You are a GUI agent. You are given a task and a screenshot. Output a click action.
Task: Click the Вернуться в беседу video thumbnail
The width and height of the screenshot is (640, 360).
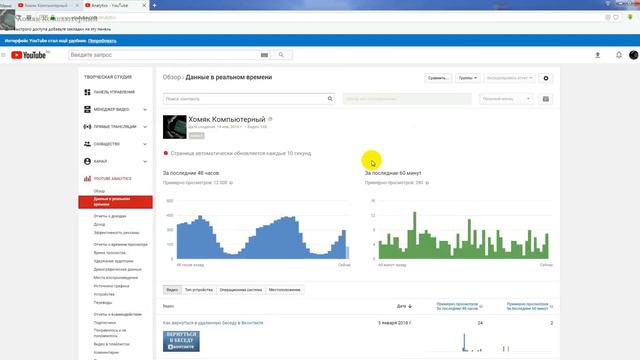[x=181, y=341]
